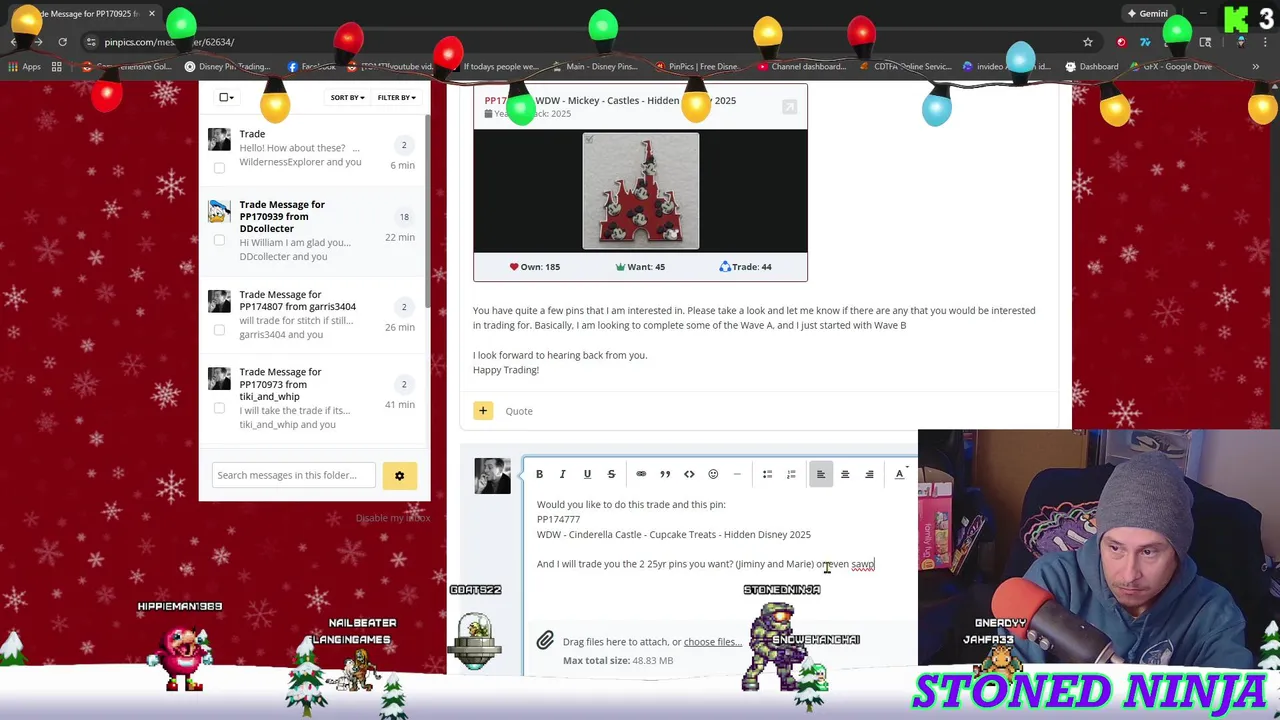The height and width of the screenshot is (720, 1280).
Task: Align text left in the editor
Action: 821,474
